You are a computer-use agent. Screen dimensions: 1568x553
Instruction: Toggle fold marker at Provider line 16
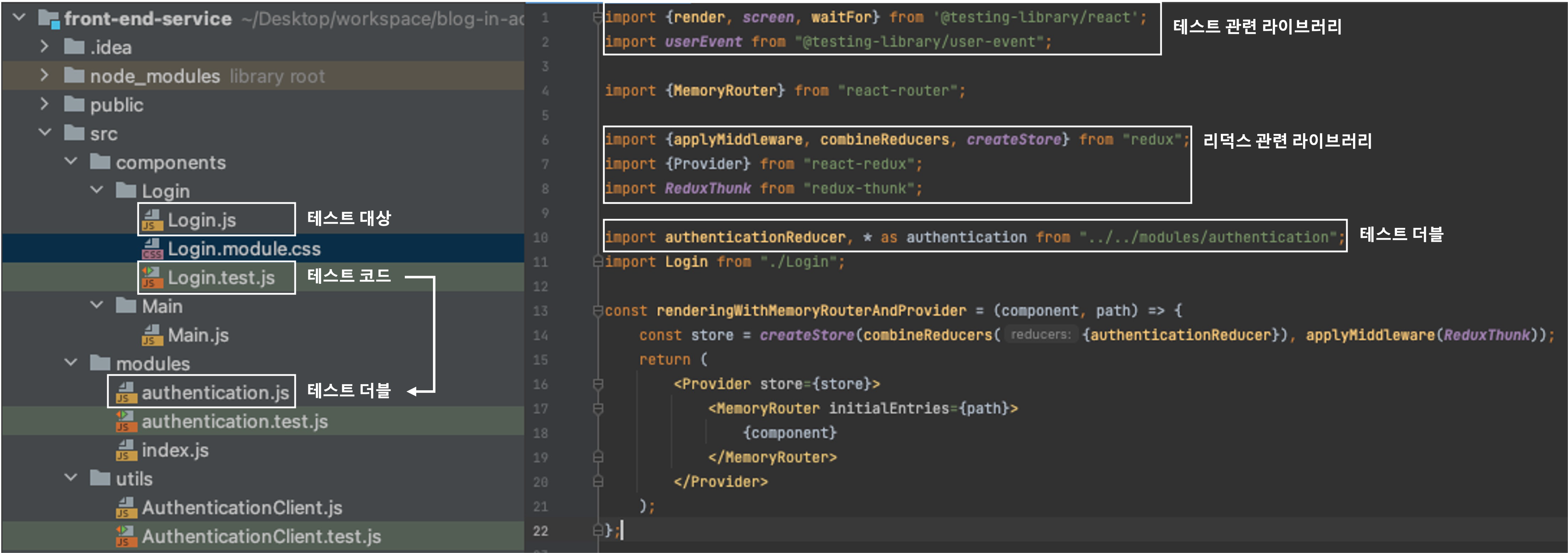tap(598, 384)
